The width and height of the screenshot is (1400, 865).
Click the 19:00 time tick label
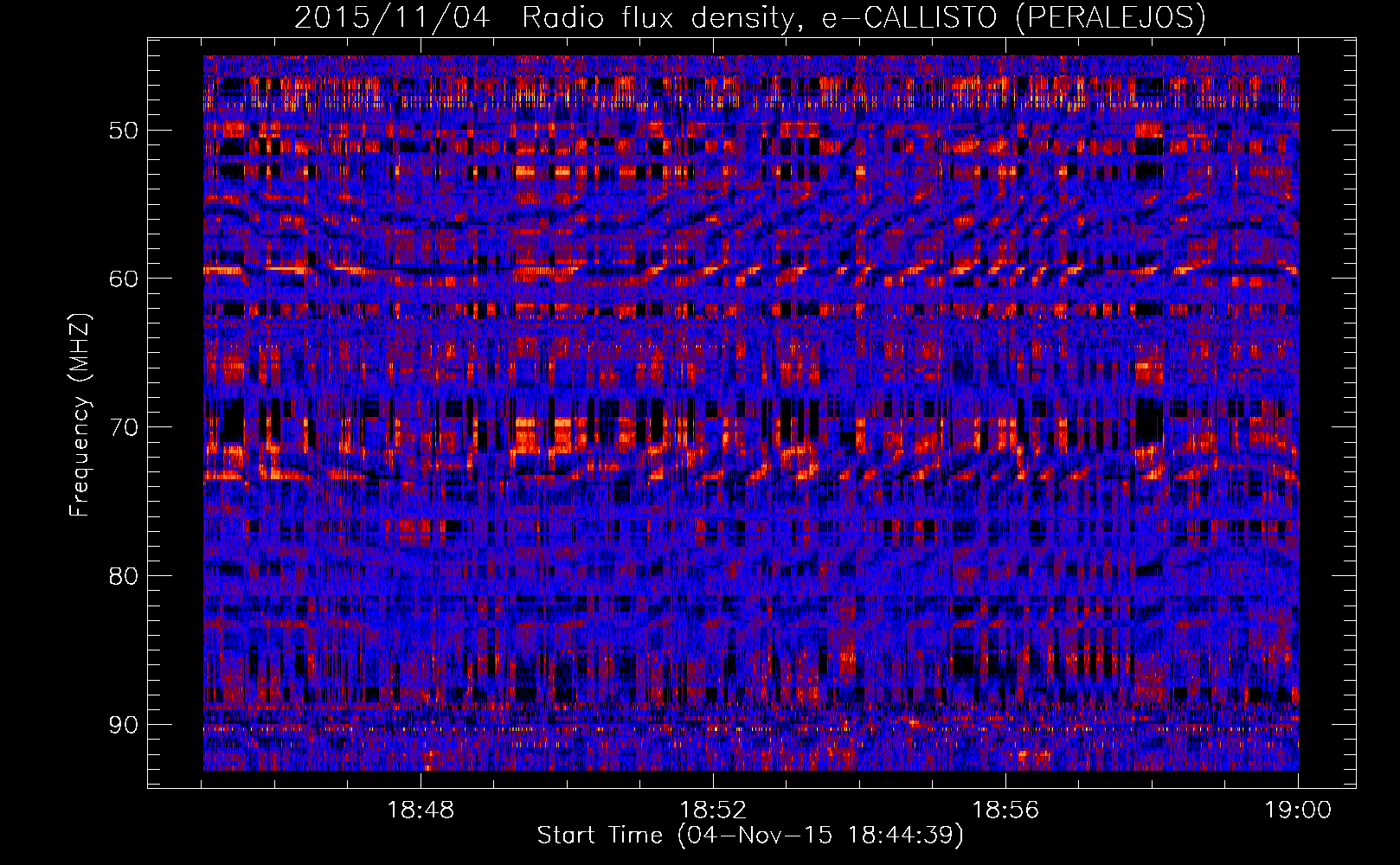click(x=1299, y=811)
